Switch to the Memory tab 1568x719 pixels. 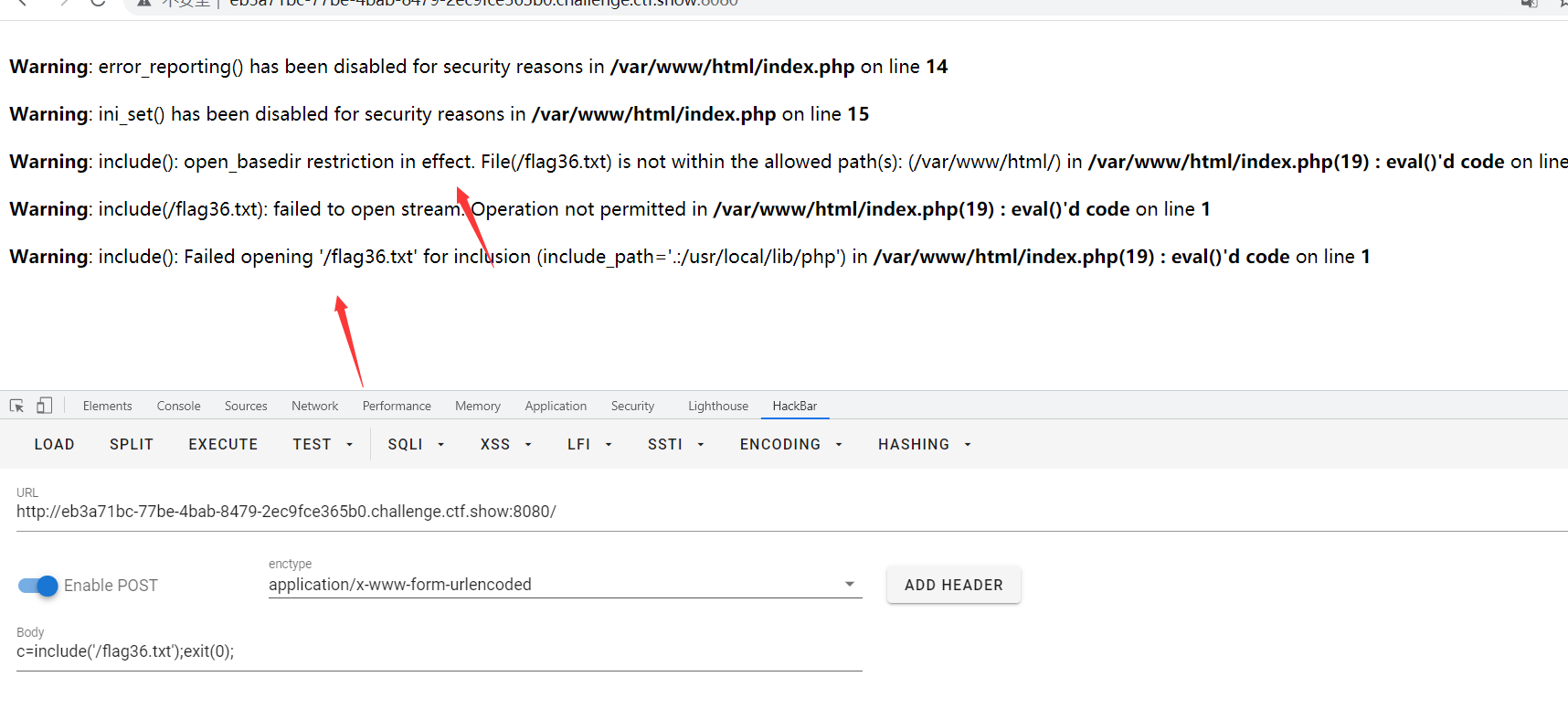pyautogui.click(x=478, y=406)
